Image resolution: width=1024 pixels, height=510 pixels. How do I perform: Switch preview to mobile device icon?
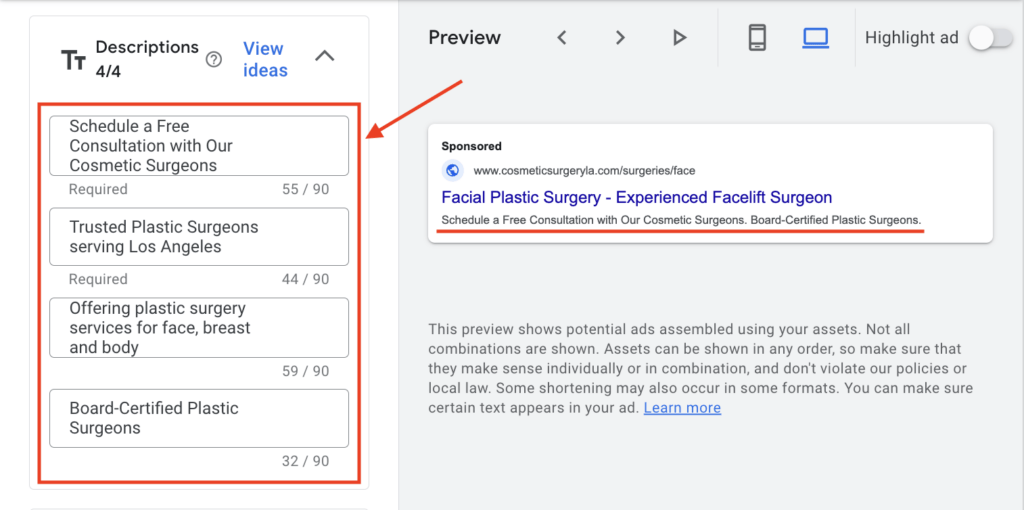coord(757,37)
